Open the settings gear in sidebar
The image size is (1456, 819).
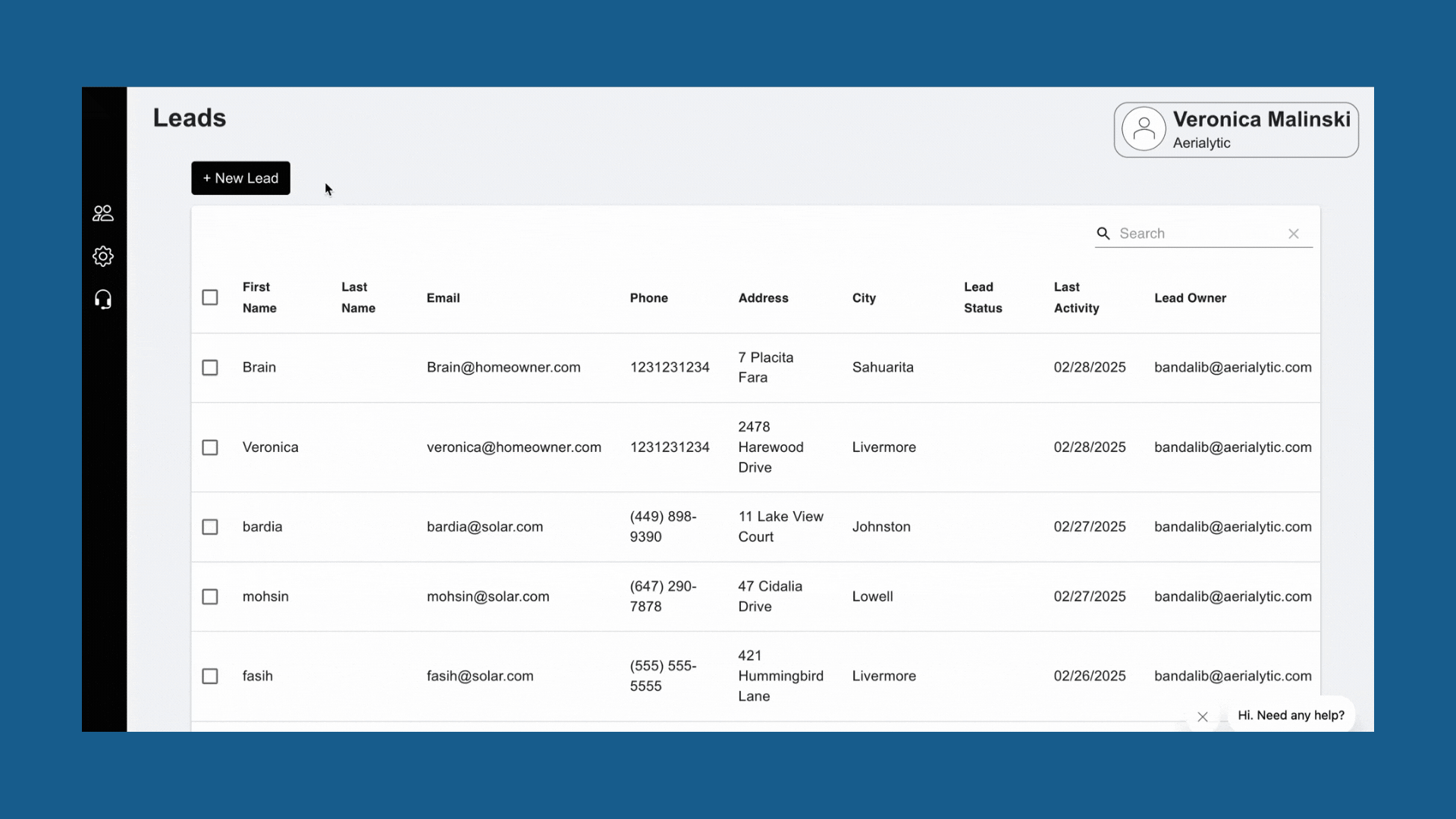tap(103, 256)
